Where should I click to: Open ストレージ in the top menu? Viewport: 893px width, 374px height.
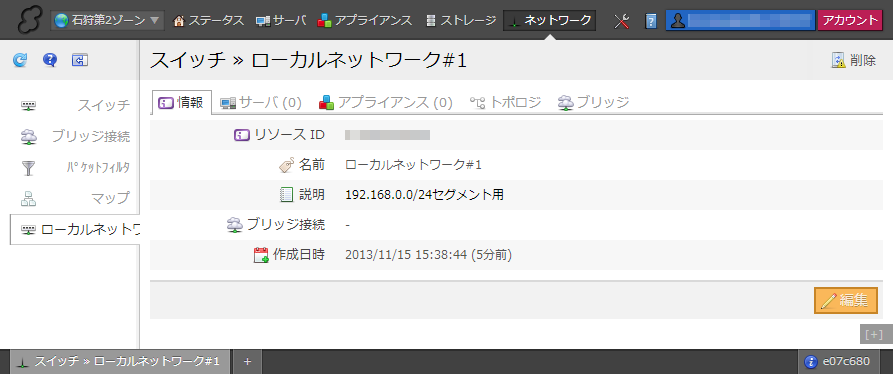click(461, 20)
